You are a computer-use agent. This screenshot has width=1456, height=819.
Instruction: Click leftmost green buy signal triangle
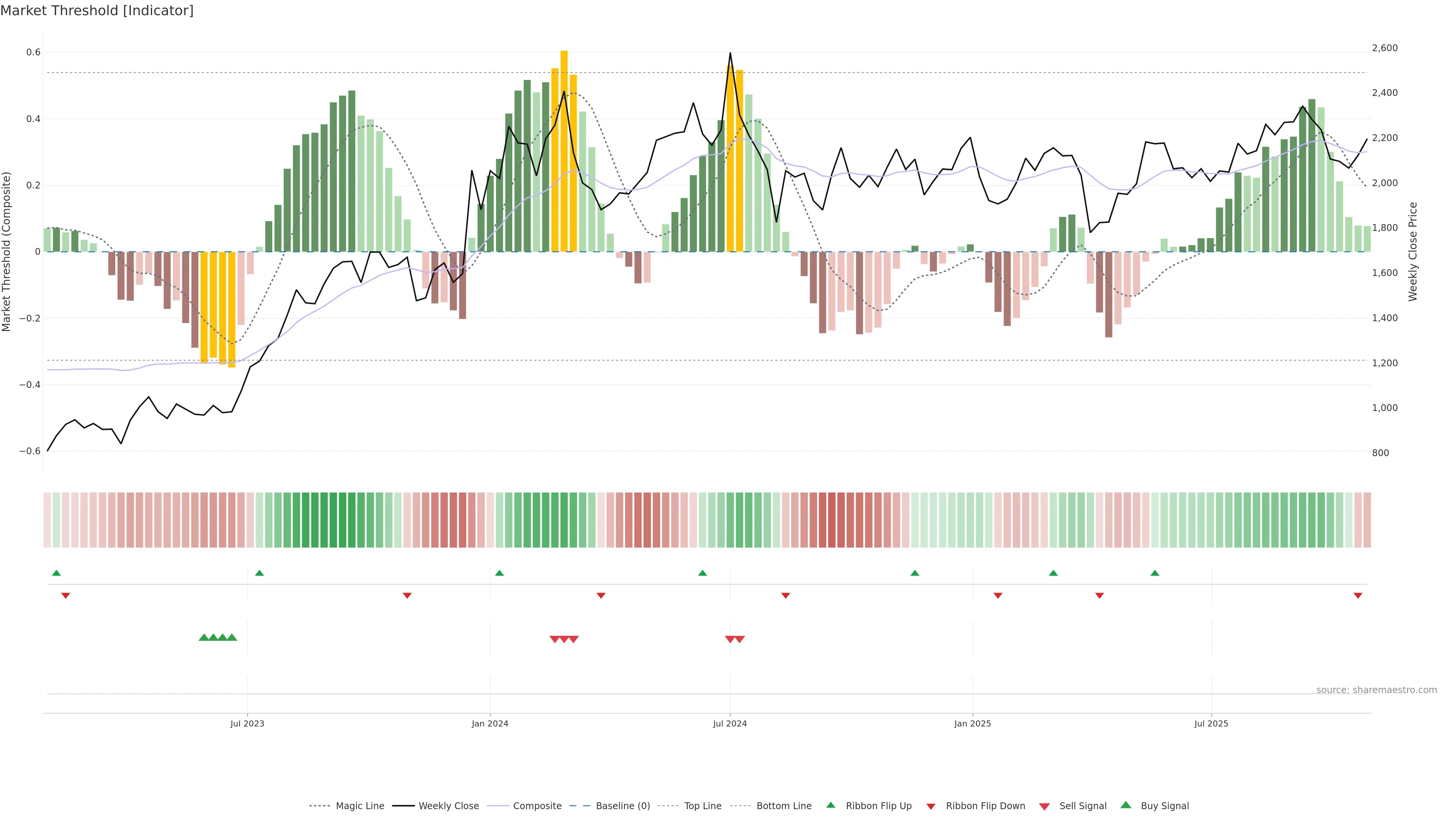204,637
